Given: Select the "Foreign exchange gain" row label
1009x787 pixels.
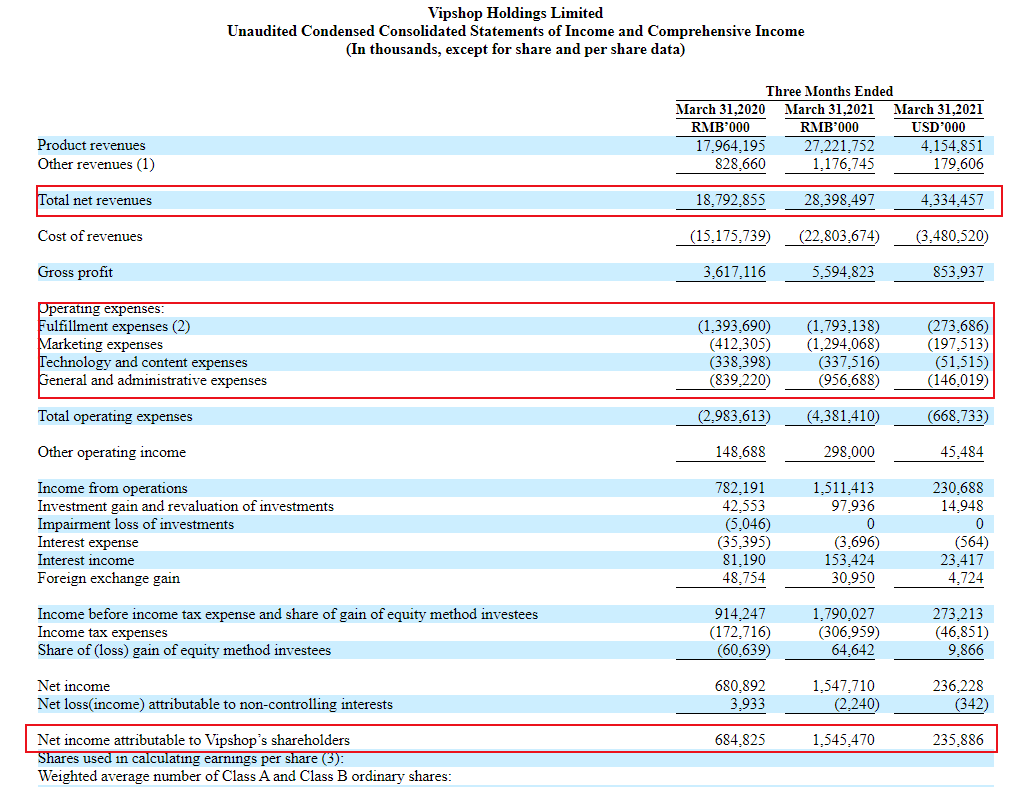Looking at the screenshot, I should (x=109, y=579).
